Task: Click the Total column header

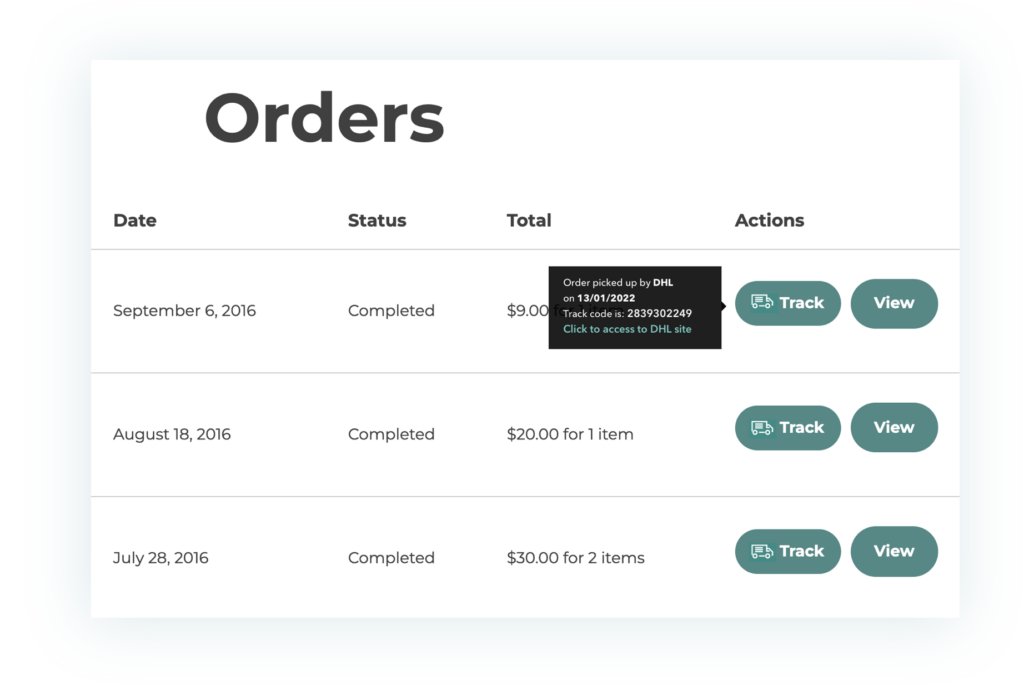Action: click(x=529, y=221)
